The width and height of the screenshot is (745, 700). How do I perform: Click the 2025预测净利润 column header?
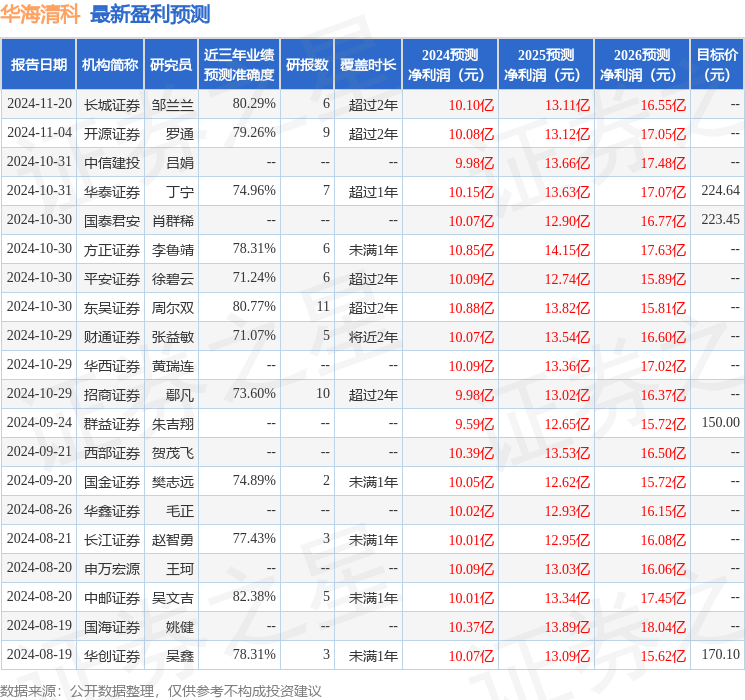coord(546,65)
